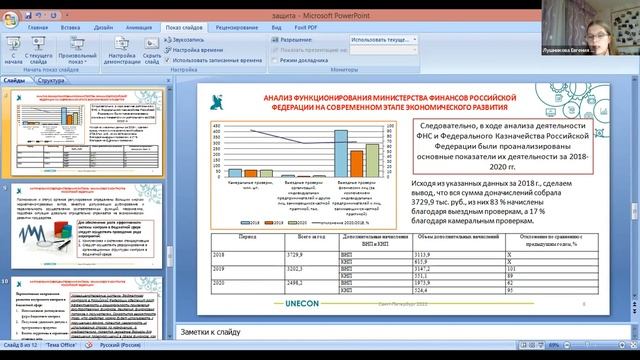Click the red-bordered 'Следовательно, в ходе анализа' text box
The height and width of the screenshot is (360, 640).
[x=502, y=147]
